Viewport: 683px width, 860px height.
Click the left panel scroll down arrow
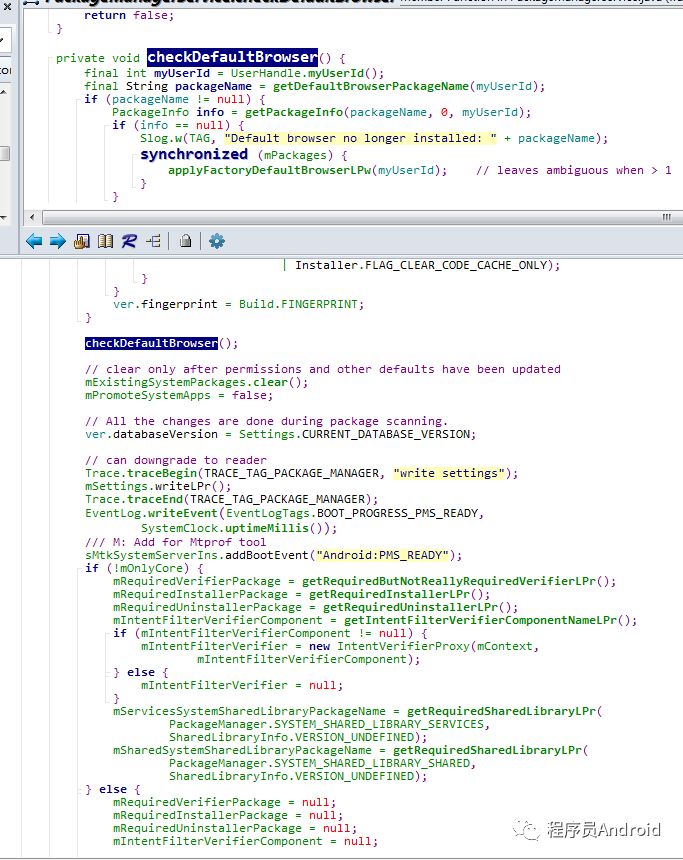pyautogui.click(x=4, y=218)
